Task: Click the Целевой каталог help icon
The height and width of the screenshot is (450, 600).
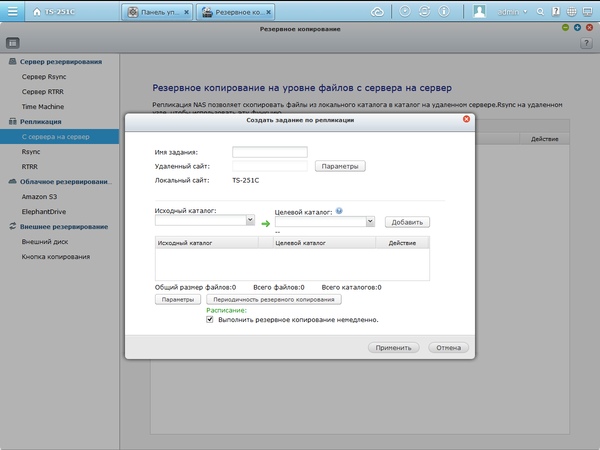Action: 339,211
